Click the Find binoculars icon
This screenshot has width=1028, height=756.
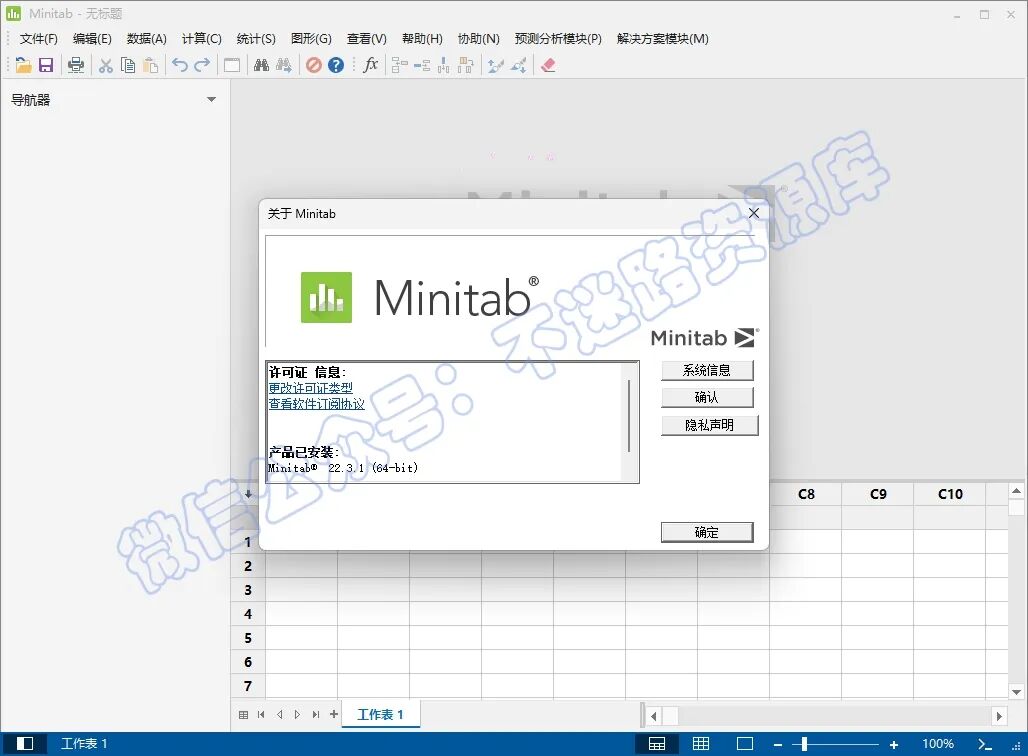pos(261,65)
